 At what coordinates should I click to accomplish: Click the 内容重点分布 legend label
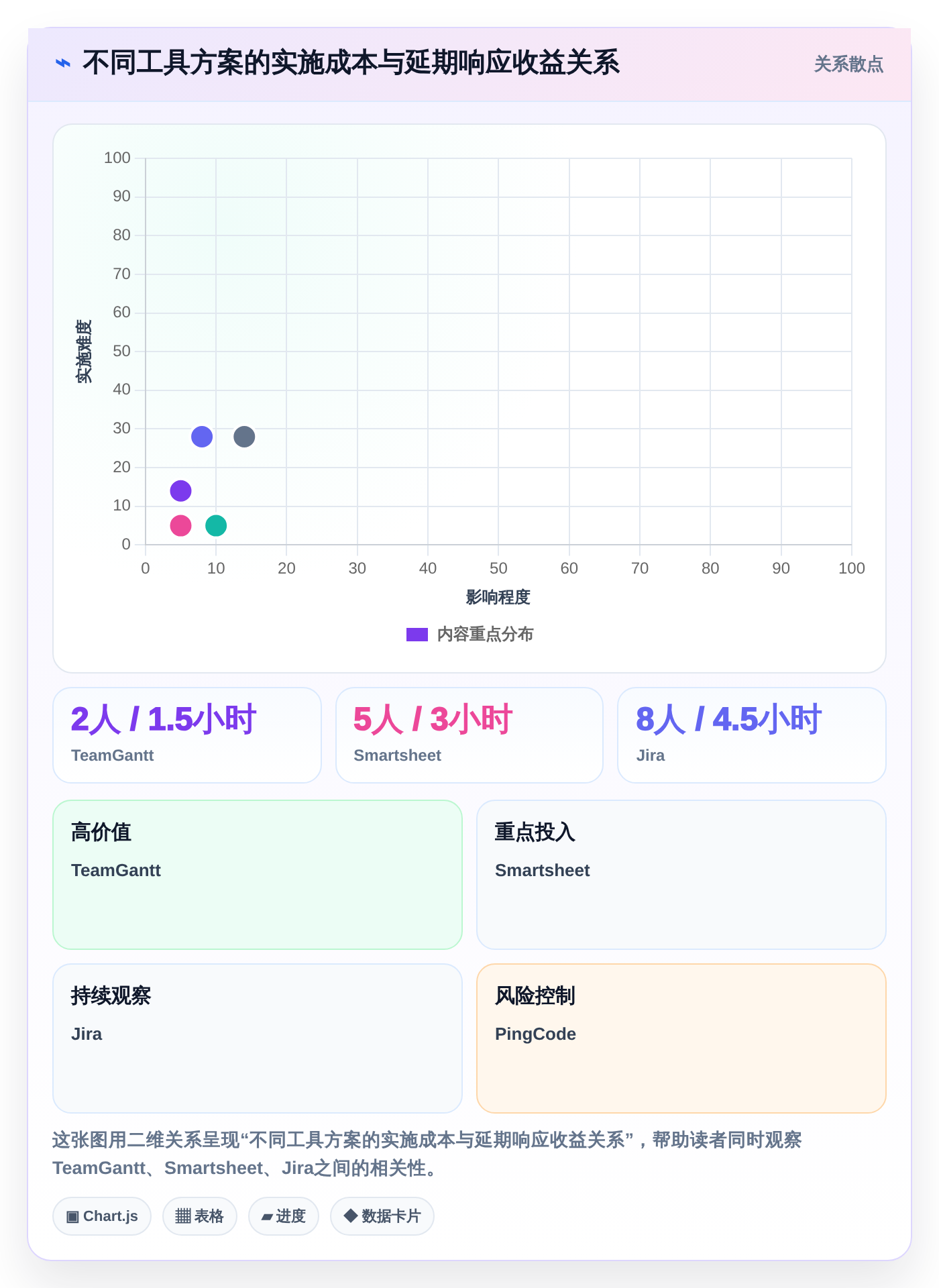point(485,635)
